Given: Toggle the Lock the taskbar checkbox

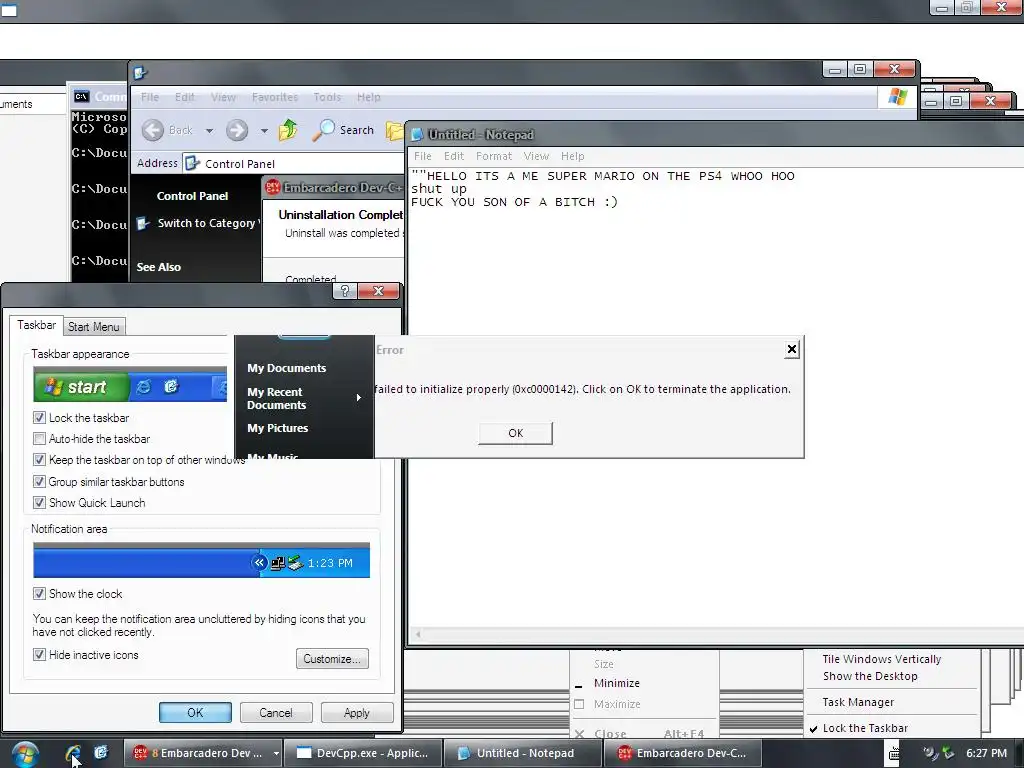Looking at the screenshot, I should point(39,417).
